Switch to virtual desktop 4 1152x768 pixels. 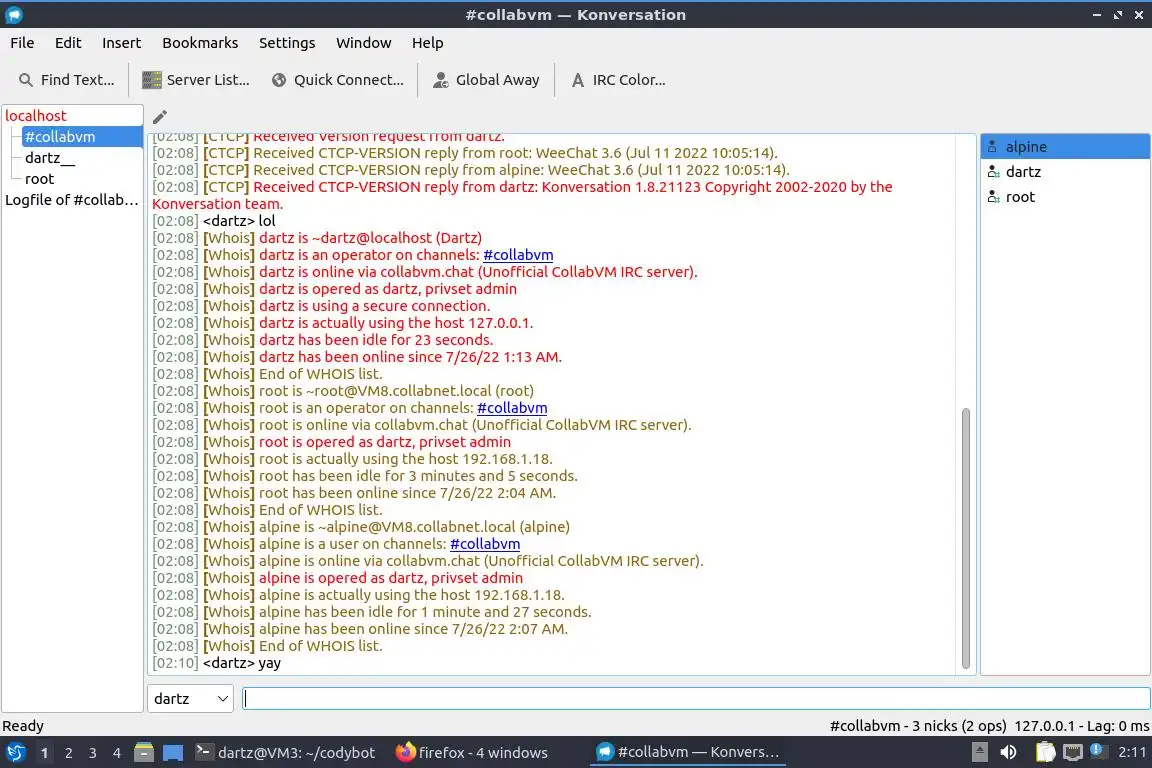point(117,753)
